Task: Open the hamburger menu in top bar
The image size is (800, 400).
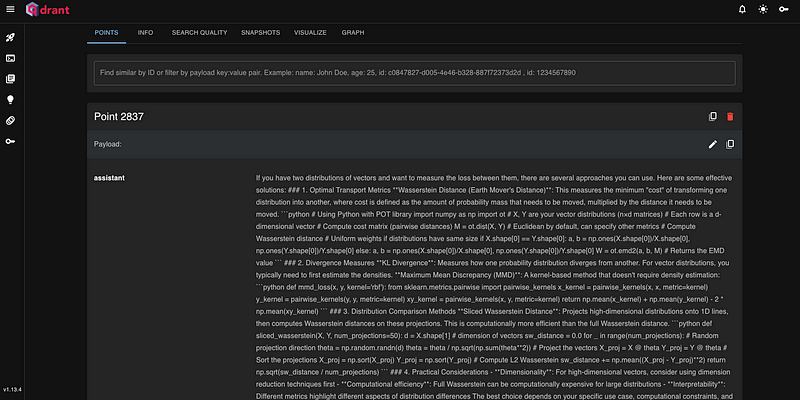Action: (x=11, y=9)
